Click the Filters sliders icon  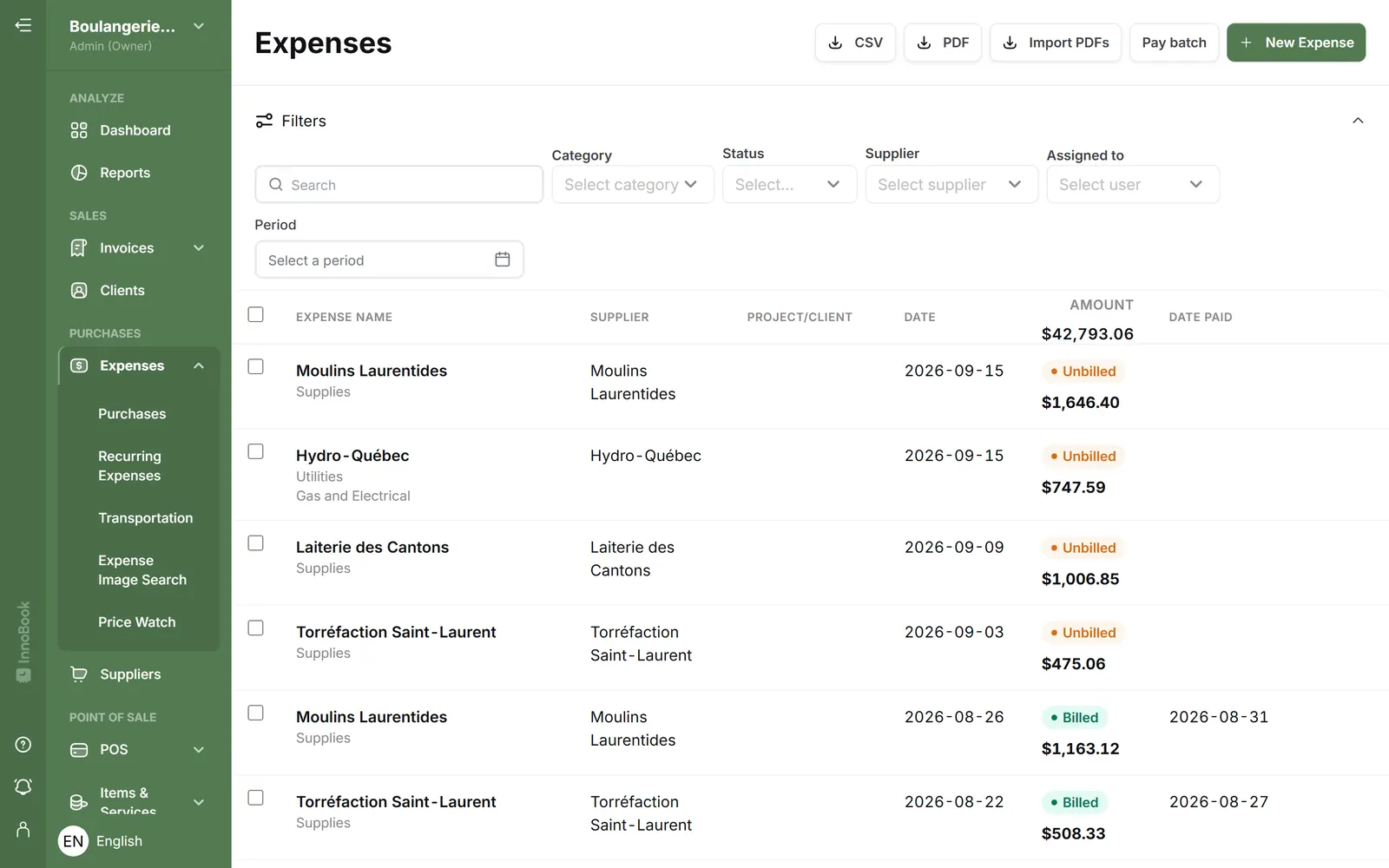point(264,121)
